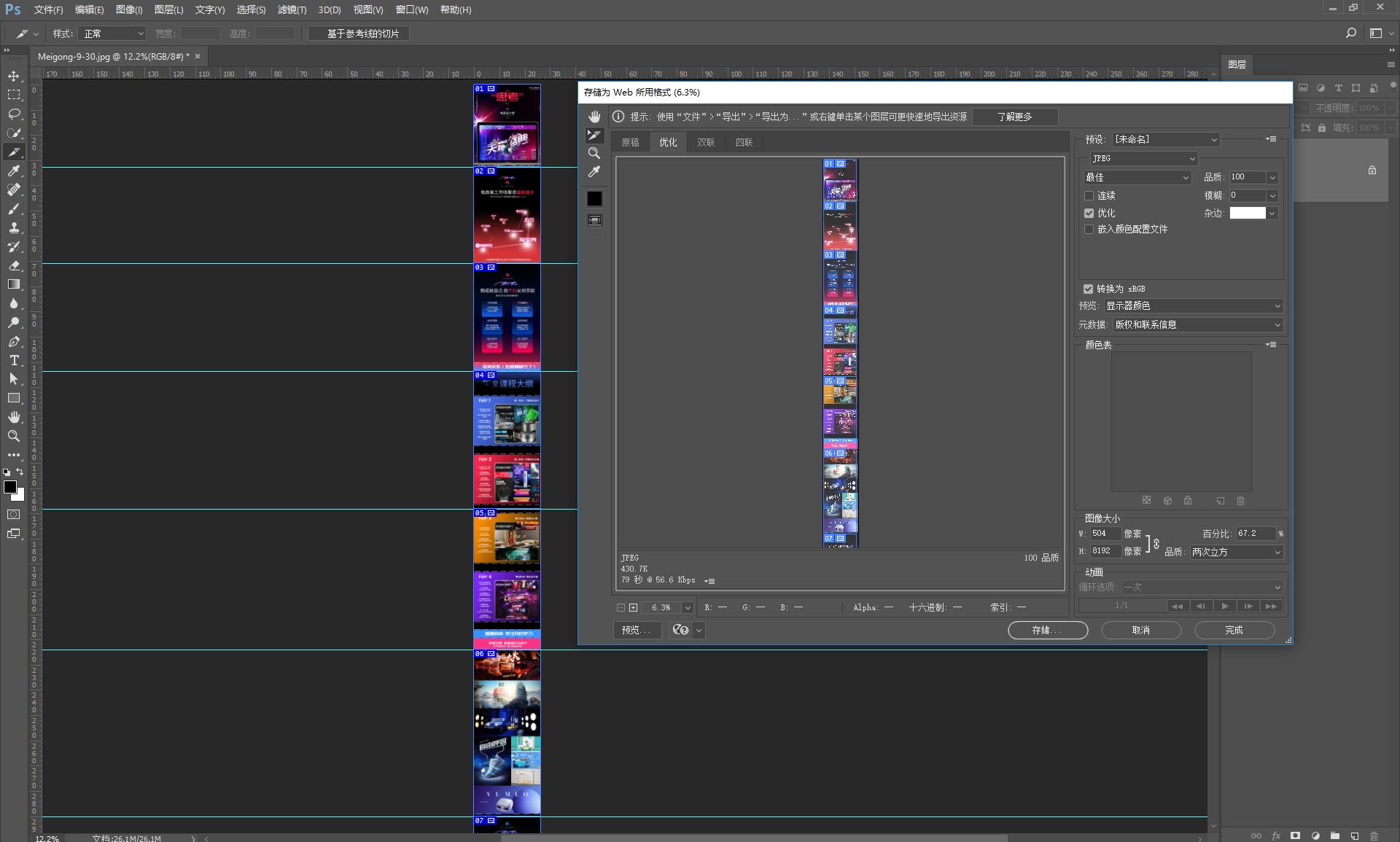The height and width of the screenshot is (842, 1400).
Task: Open preview in default browser icon
Action: coord(681,630)
